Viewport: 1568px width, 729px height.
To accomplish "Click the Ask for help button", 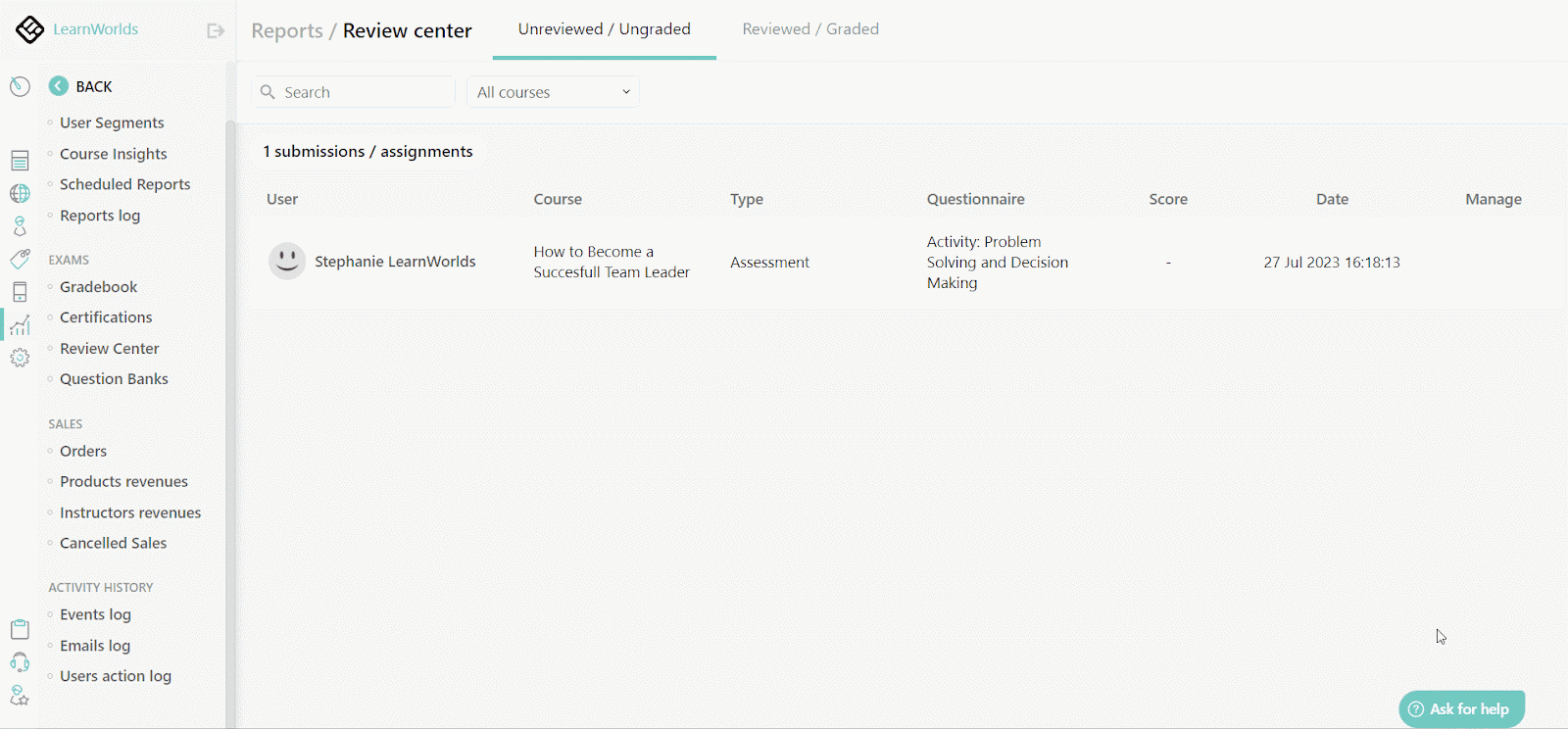I will [x=1461, y=709].
